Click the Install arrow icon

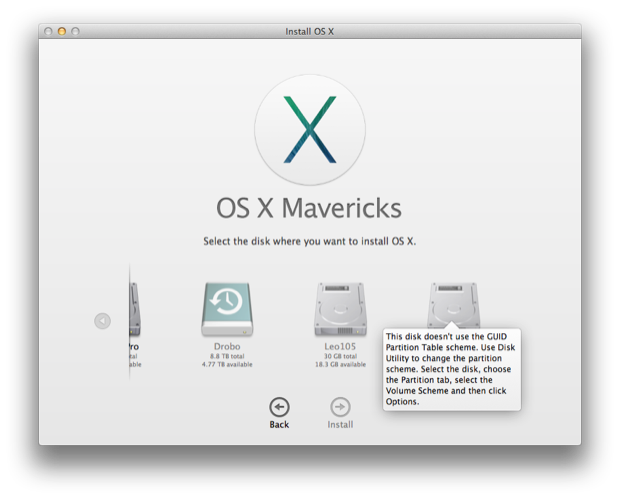coord(340,407)
